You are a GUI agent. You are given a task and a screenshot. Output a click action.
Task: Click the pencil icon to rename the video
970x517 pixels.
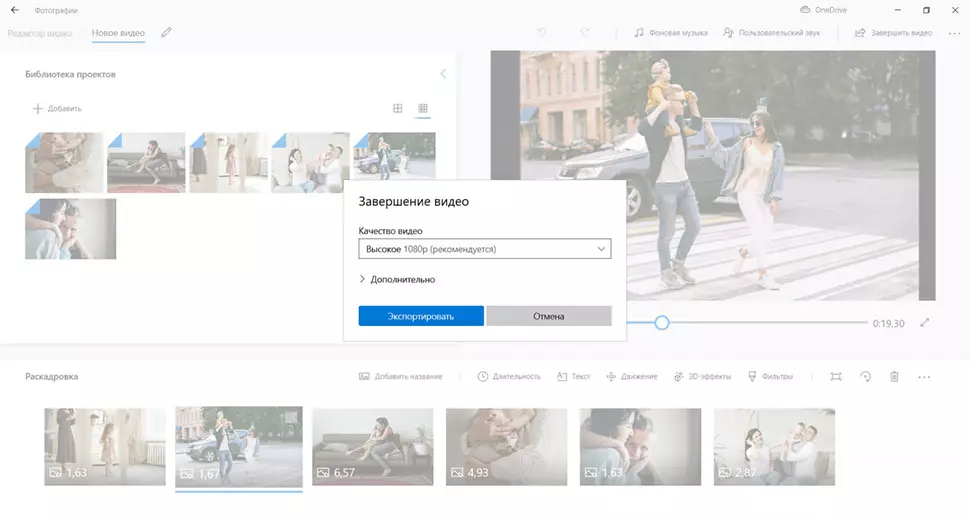[166, 33]
